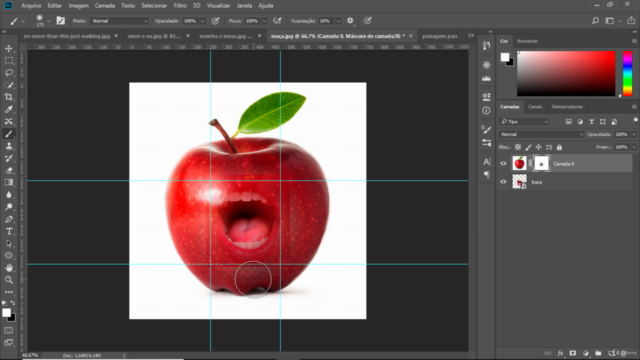640x360 pixels.
Task: Toggle lock position icon
Action: 538,147
